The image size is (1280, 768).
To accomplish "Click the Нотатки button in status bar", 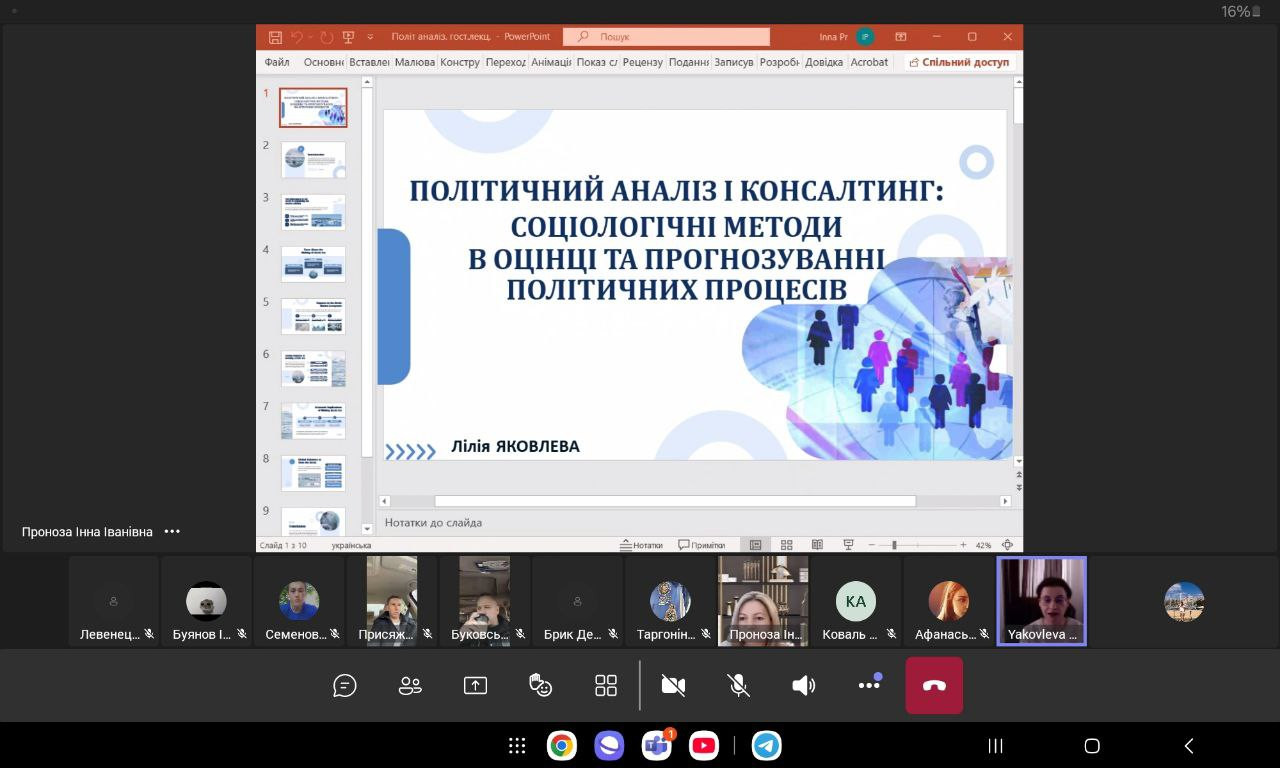I will (x=641, y=545).
